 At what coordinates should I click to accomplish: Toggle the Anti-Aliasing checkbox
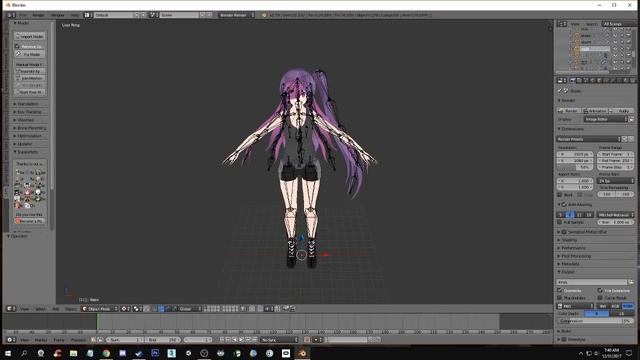click(564, 204)
